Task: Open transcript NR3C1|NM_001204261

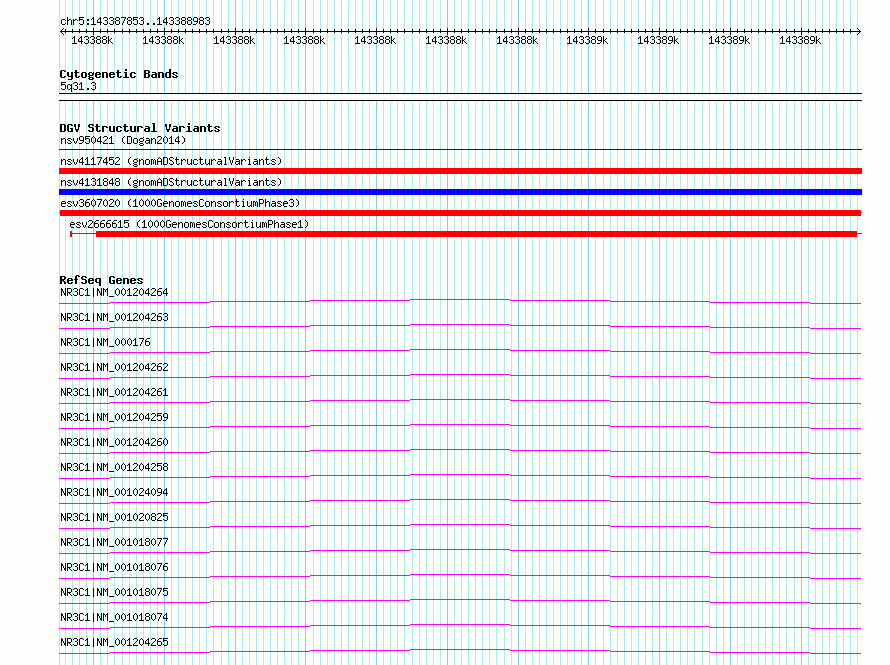Action: [114, 392]
